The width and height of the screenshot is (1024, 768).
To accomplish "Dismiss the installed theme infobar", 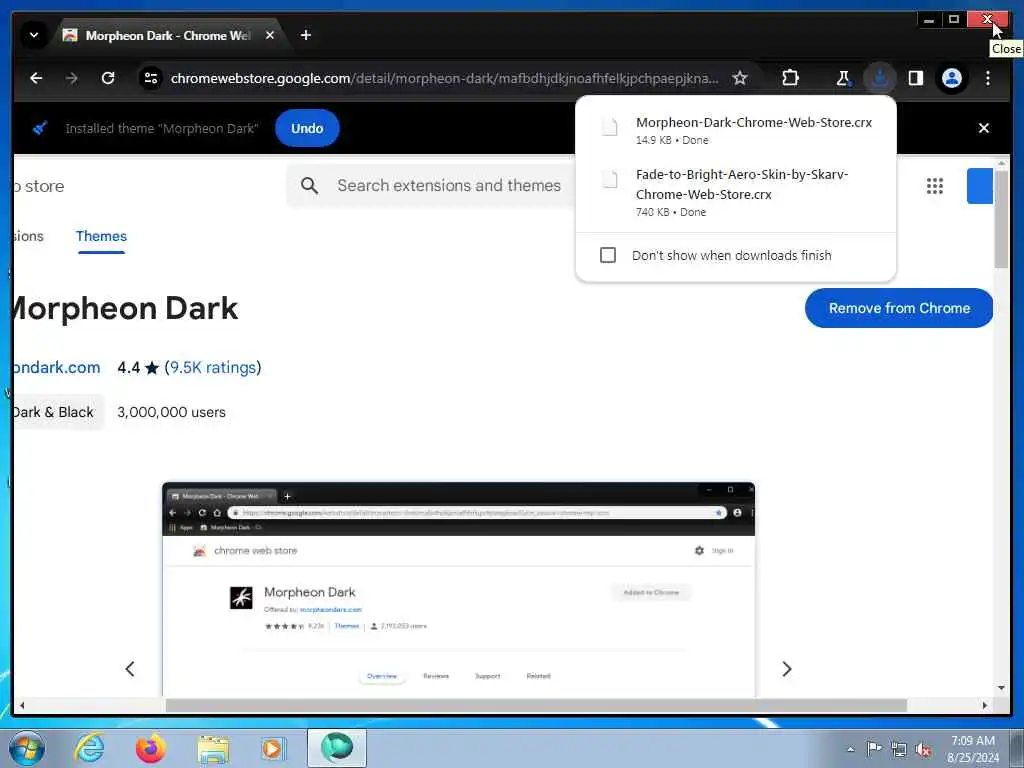I will (x=984, y=128).
